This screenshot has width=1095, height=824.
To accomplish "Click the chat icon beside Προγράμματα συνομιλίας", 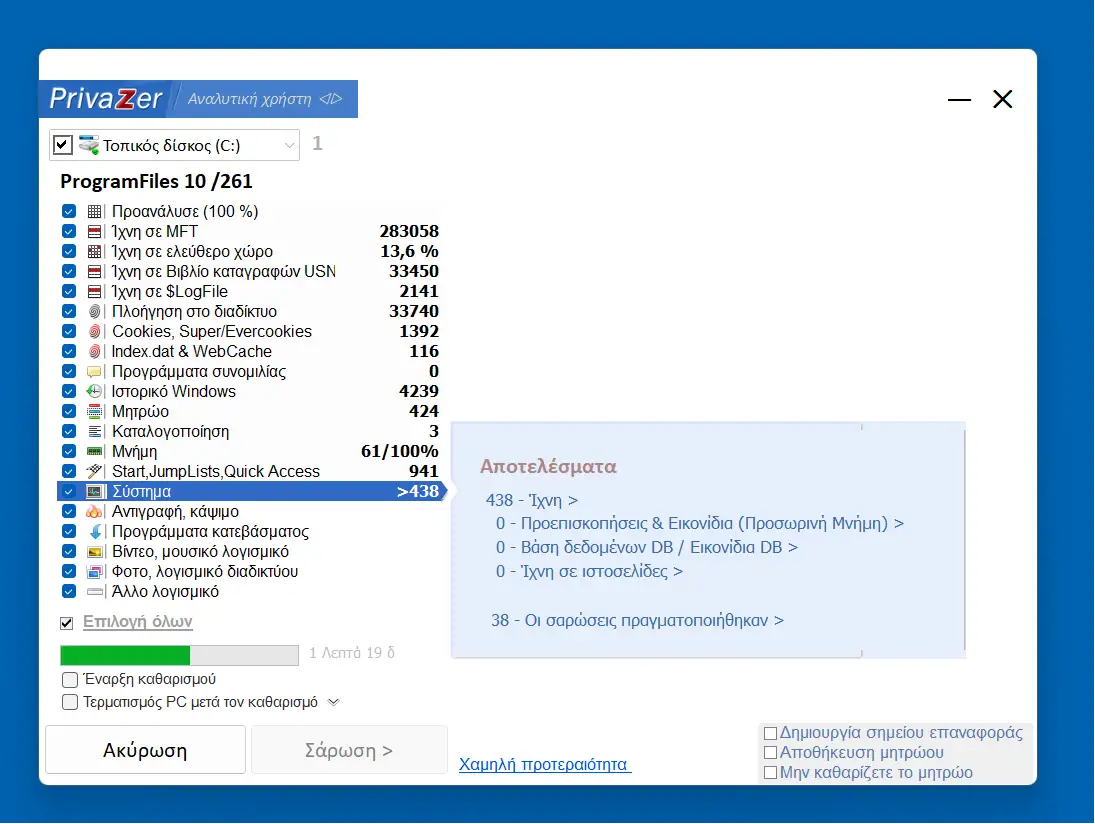I will (94, 371).
